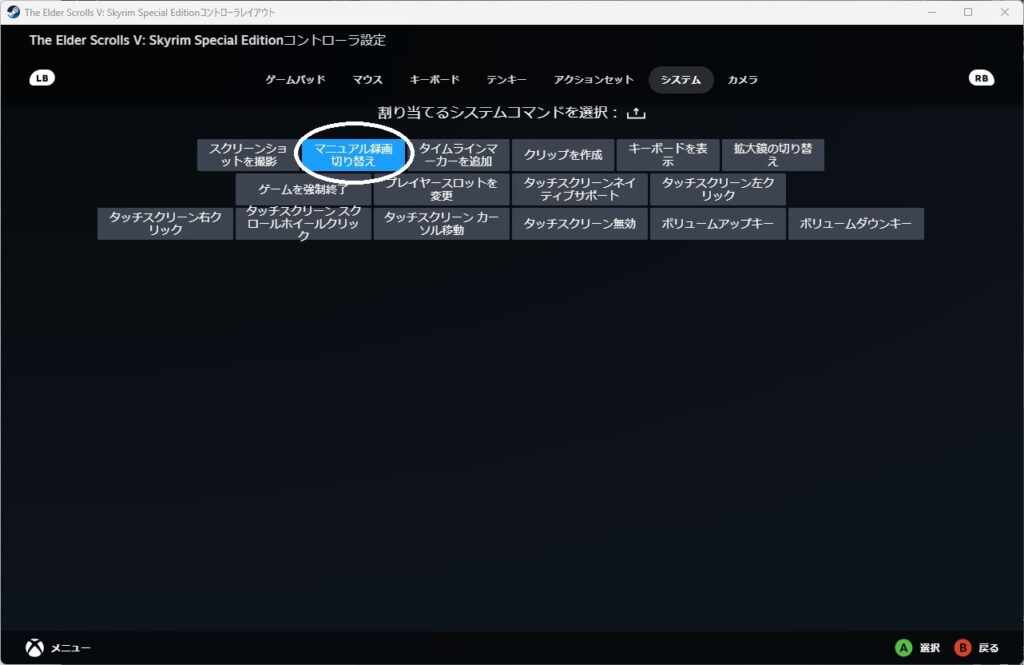Select キーボードを表示 command
Screen dimensions: 1024x665
click(668, 155)
